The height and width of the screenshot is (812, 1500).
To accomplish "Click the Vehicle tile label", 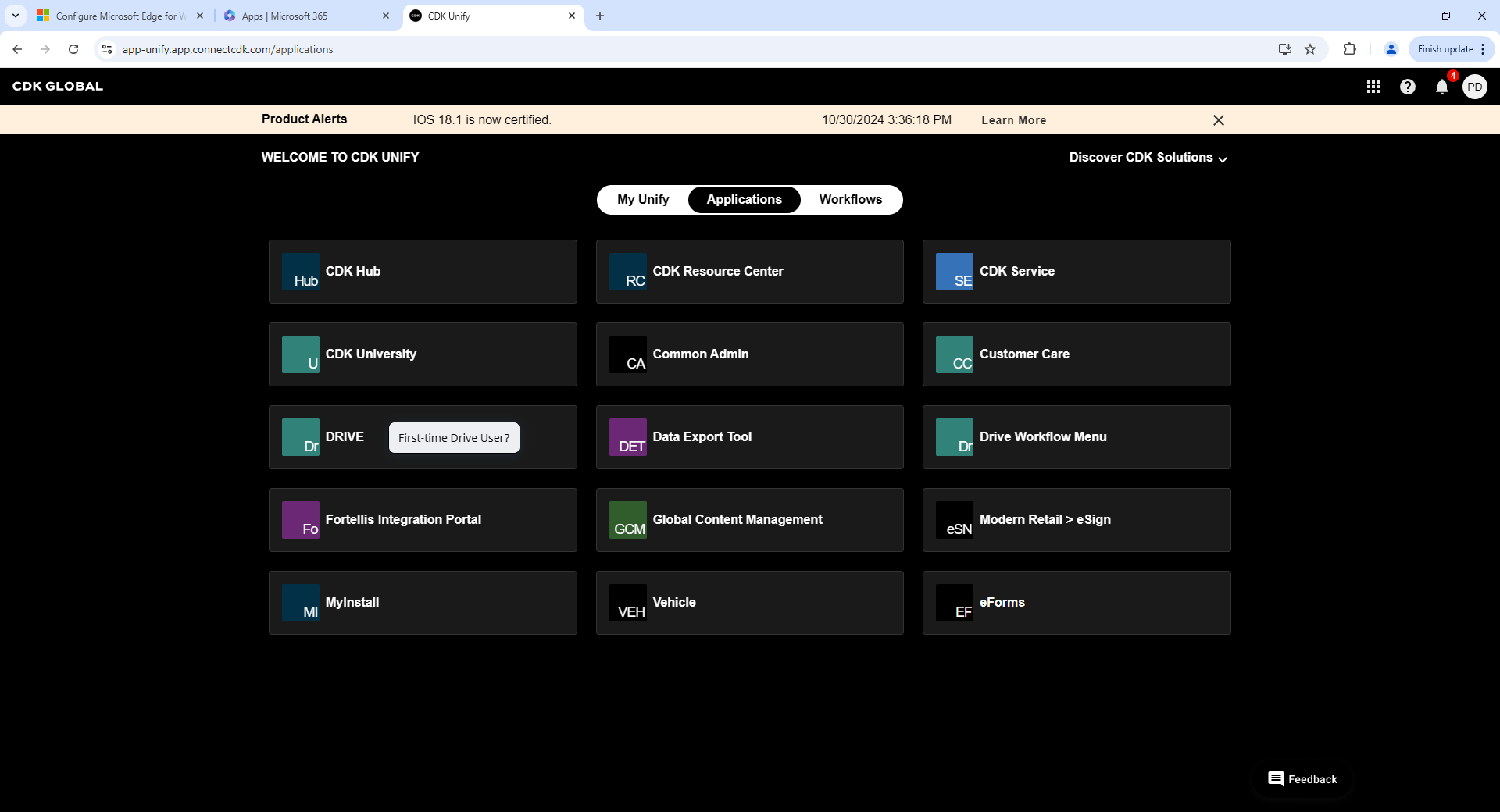I will click(x=674, y=603).
